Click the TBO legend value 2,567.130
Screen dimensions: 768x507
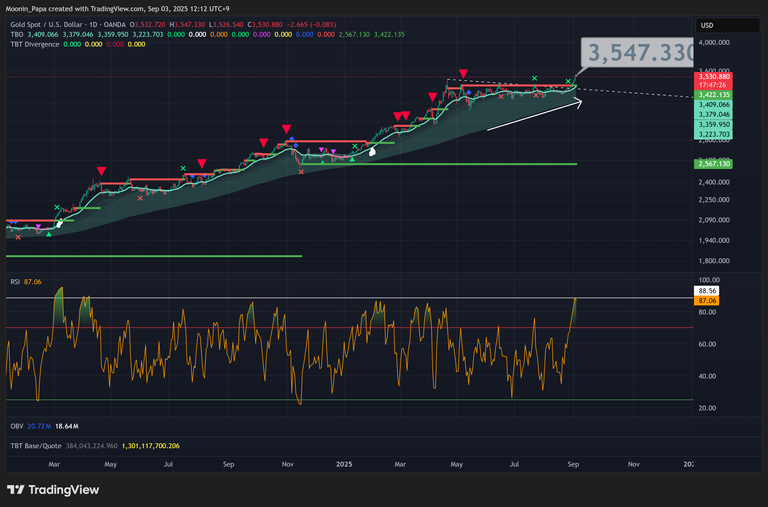pyautogui.click(x=354, y=34)
